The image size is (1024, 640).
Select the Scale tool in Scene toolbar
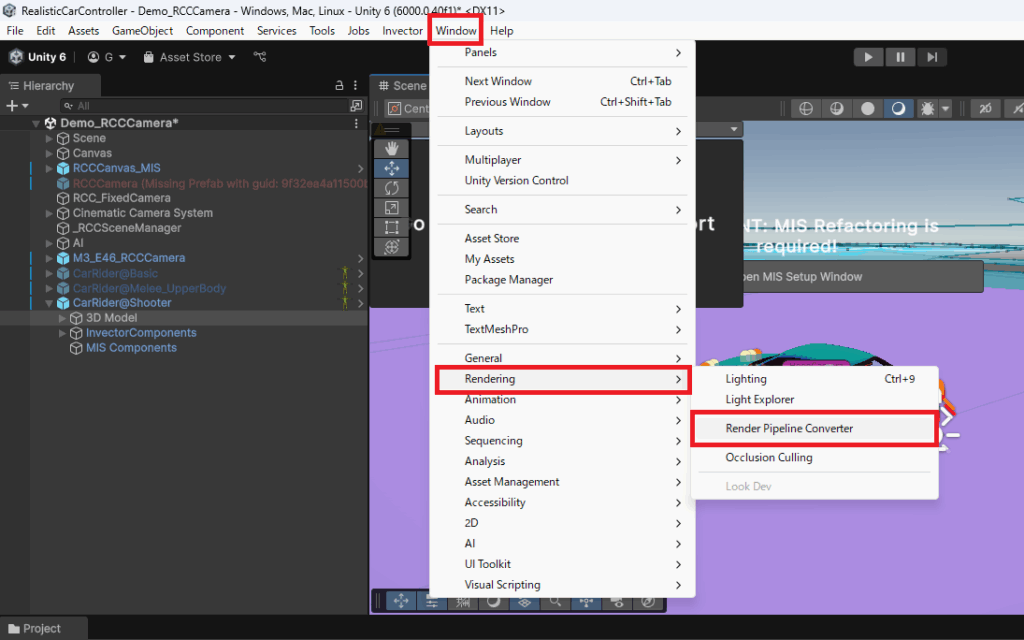click(391, 208)
